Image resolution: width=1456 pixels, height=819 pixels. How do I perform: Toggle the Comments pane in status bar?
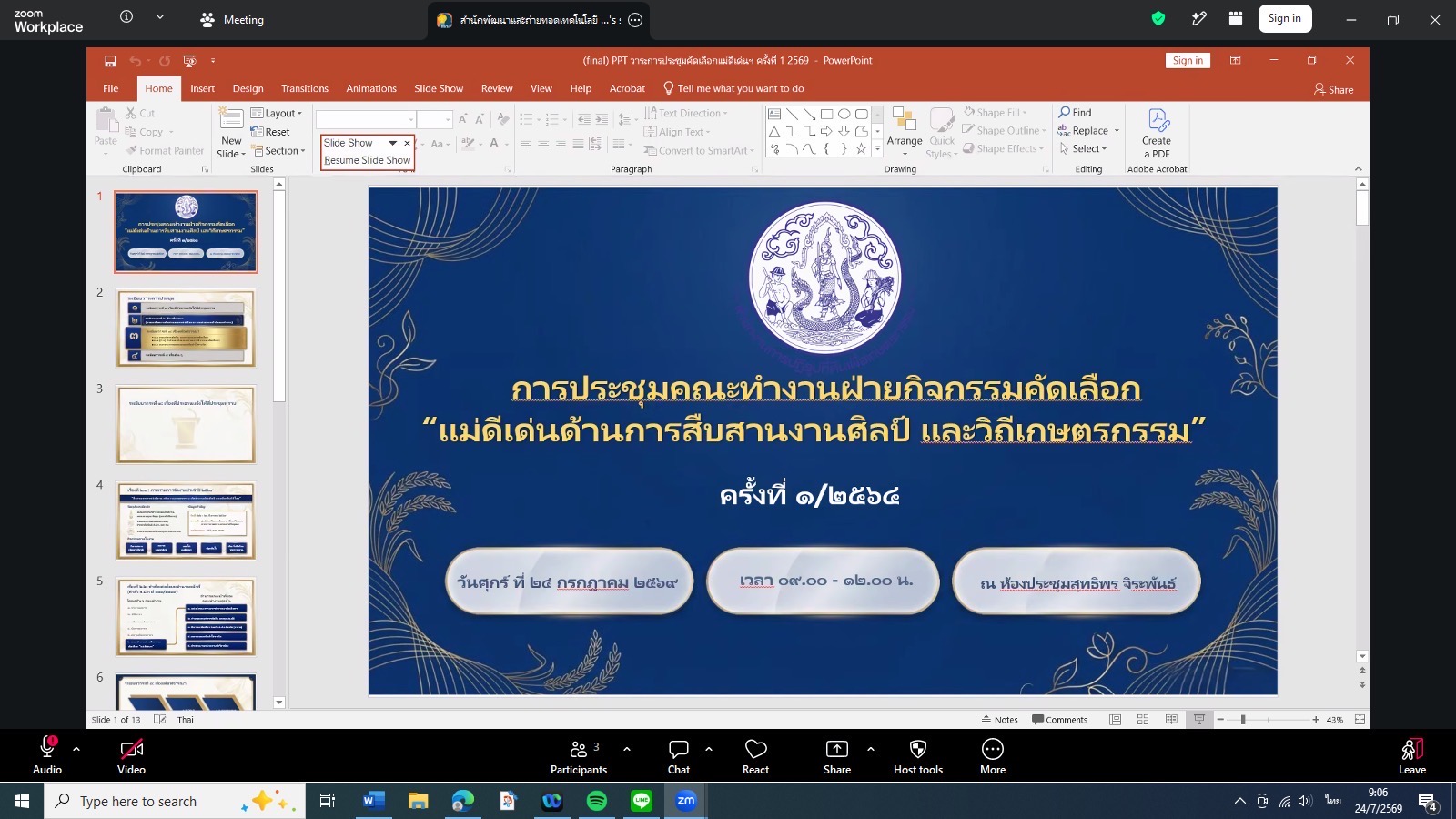pos(1060,720)
